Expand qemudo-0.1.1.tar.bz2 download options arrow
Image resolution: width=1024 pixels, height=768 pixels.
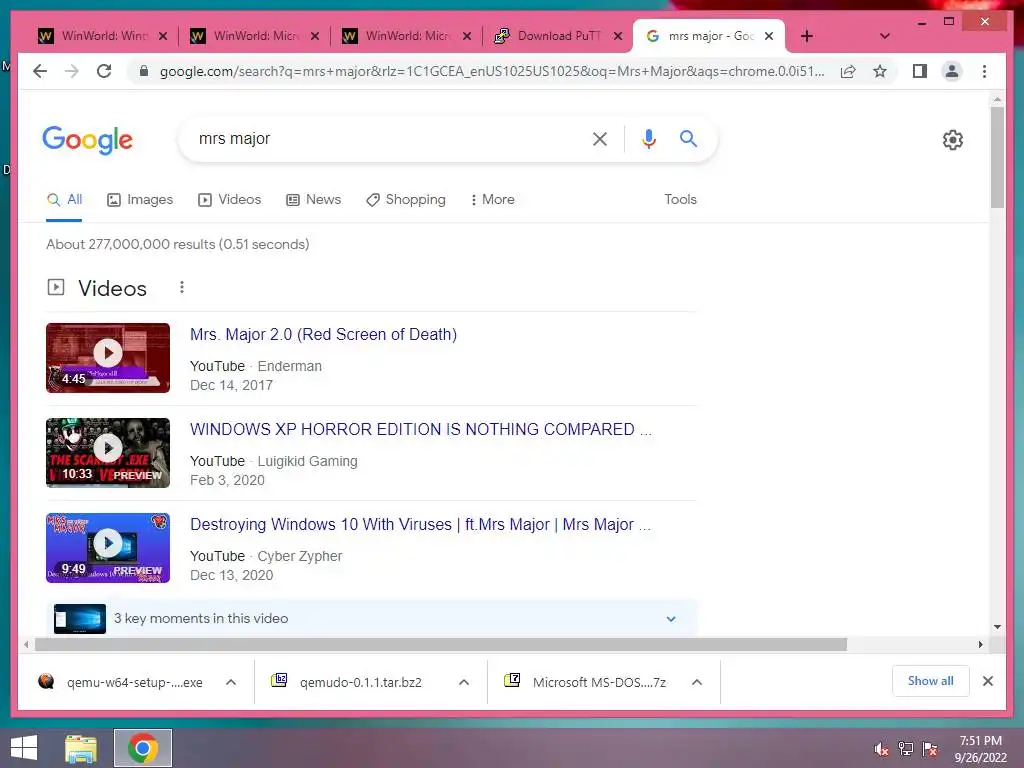point(464,682)
